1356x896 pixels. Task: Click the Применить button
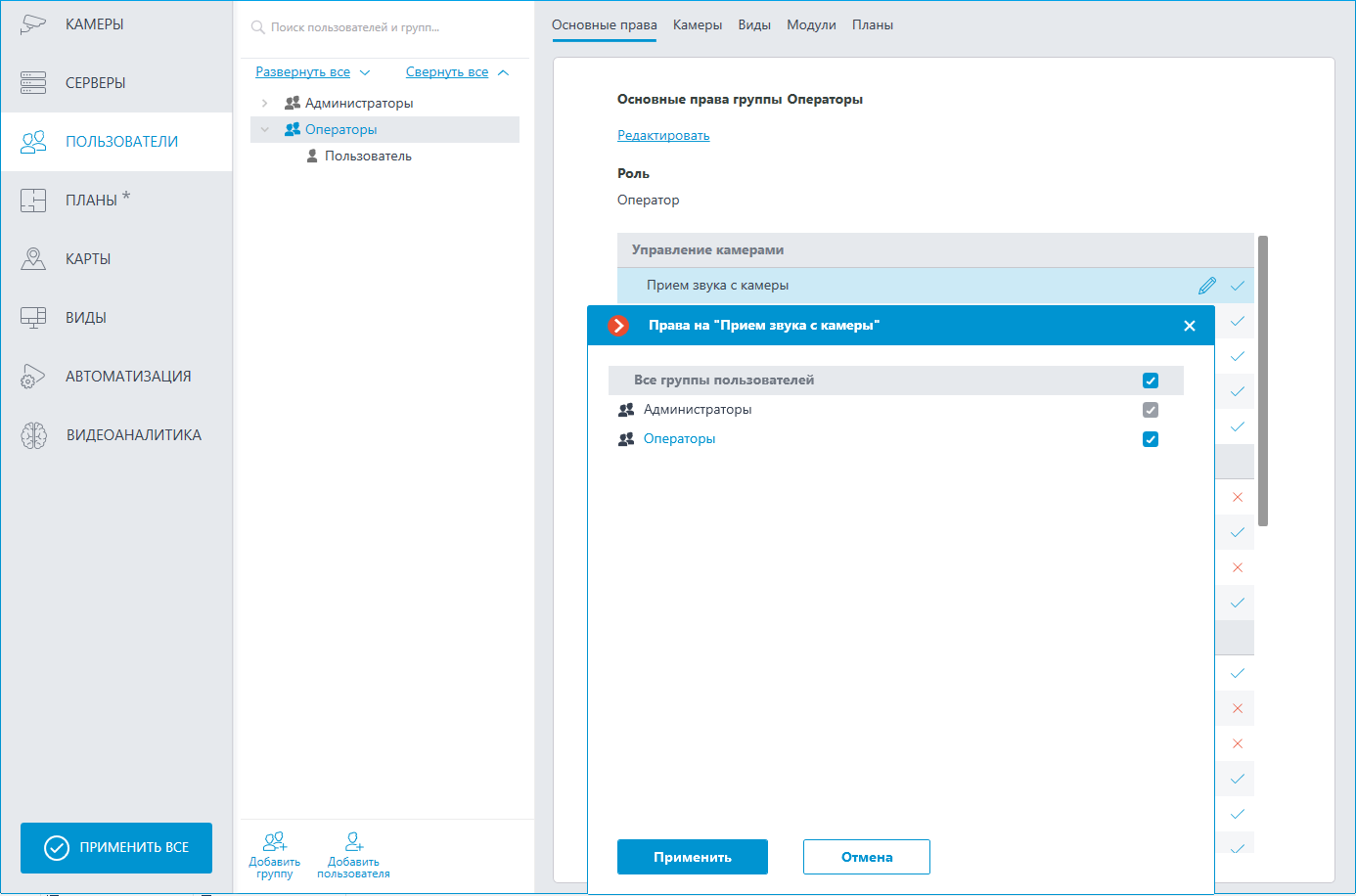[693, 857]
